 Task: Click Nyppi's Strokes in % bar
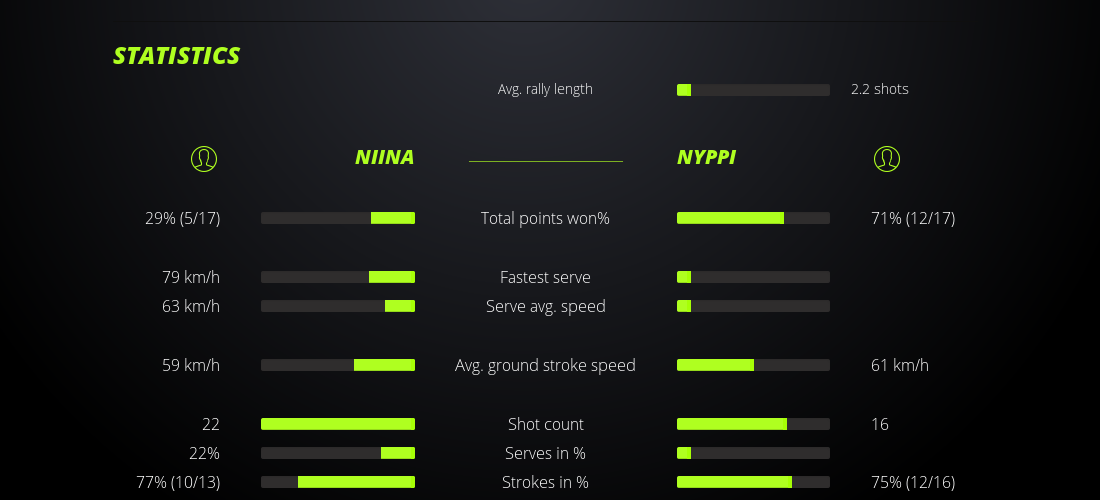pos(753,482)
